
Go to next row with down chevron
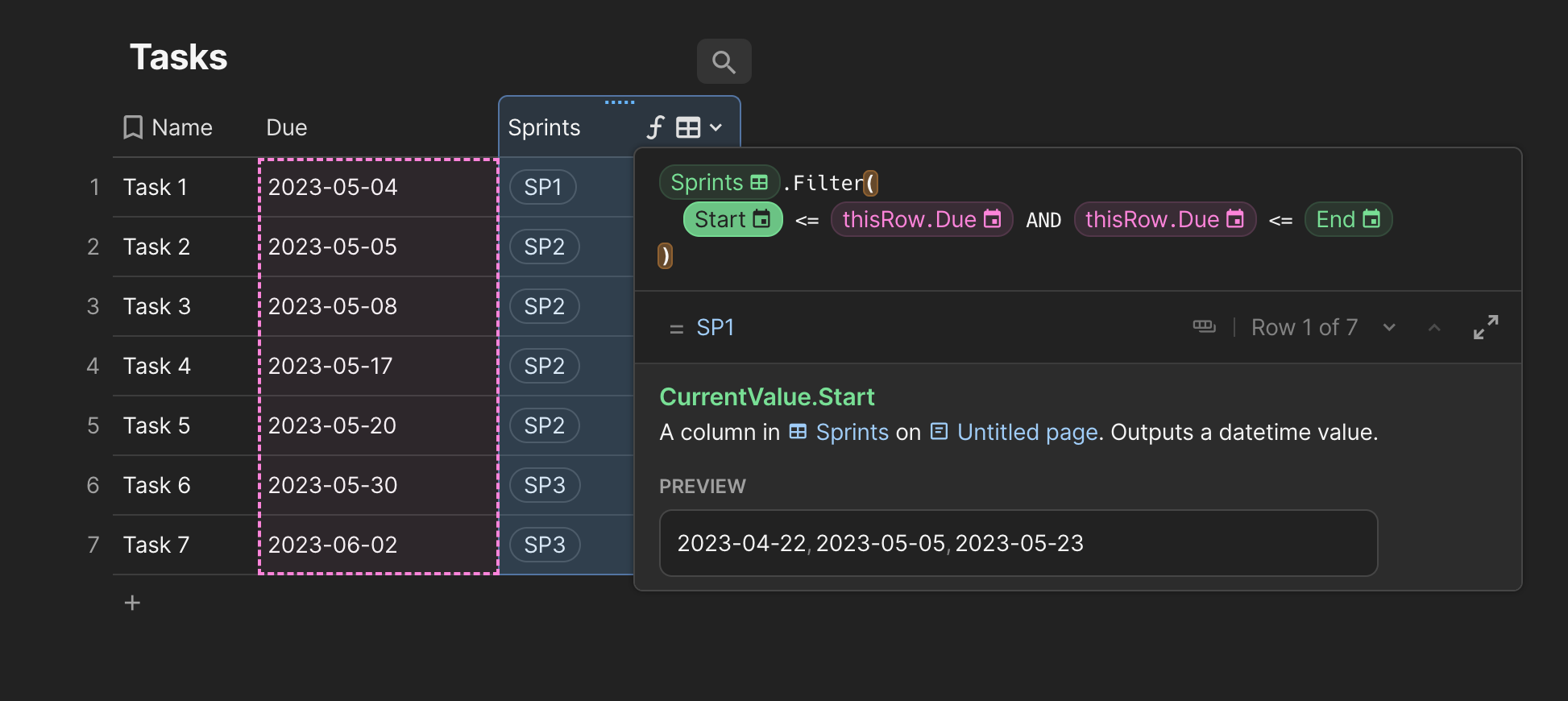click(1389, 327)
